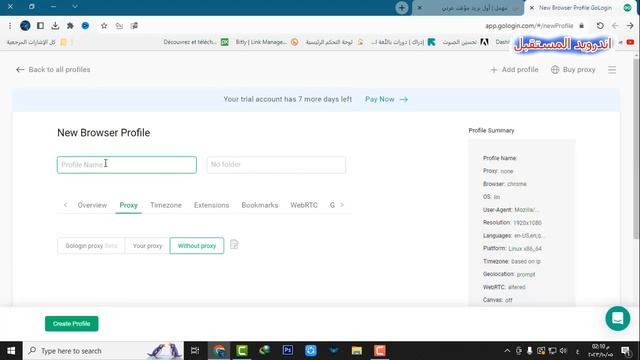Click Add profile at top right
The image size is (640, 360).
514,70
